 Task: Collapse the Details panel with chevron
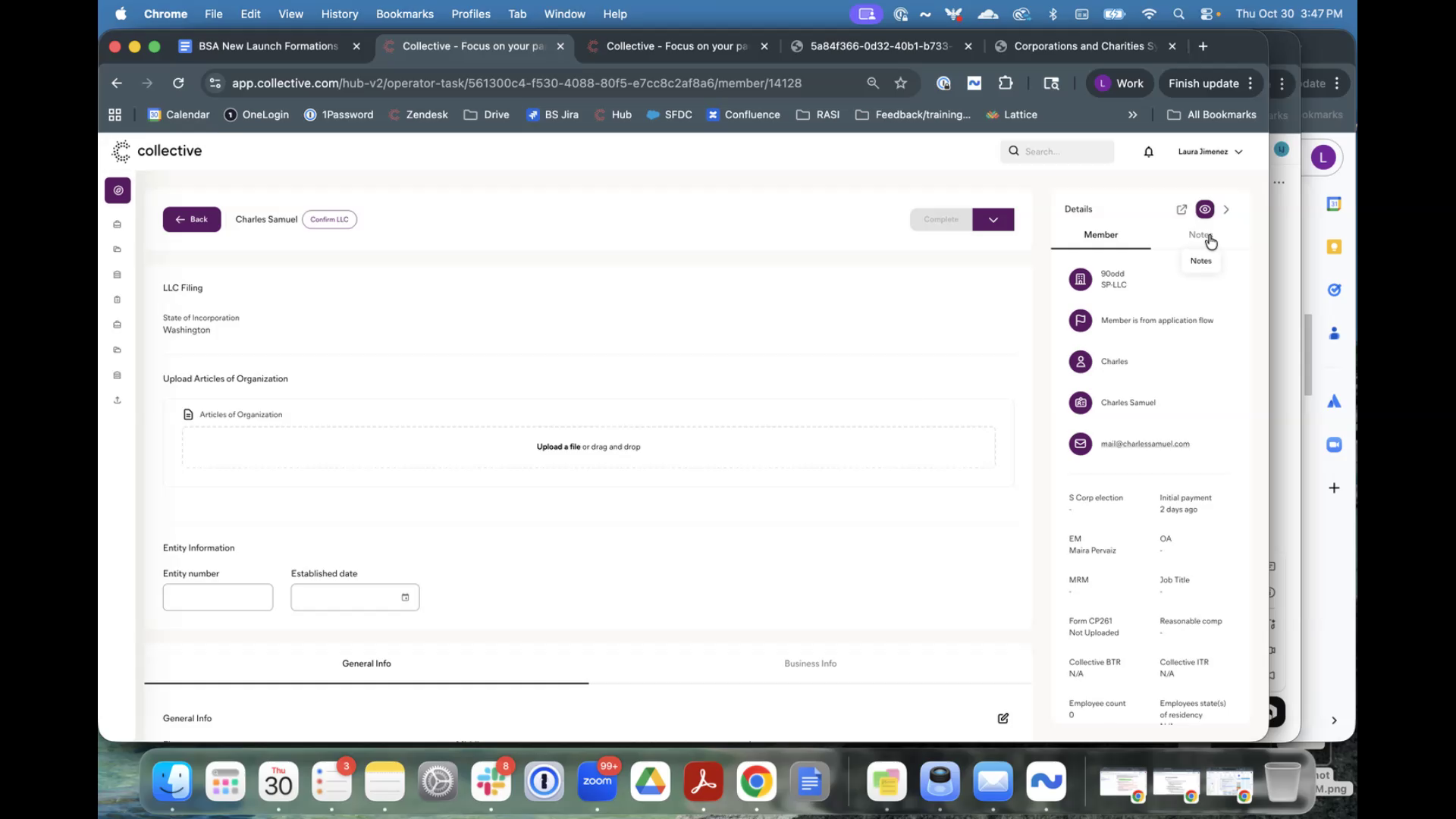pyautogui.click(x=1226, y=209)
